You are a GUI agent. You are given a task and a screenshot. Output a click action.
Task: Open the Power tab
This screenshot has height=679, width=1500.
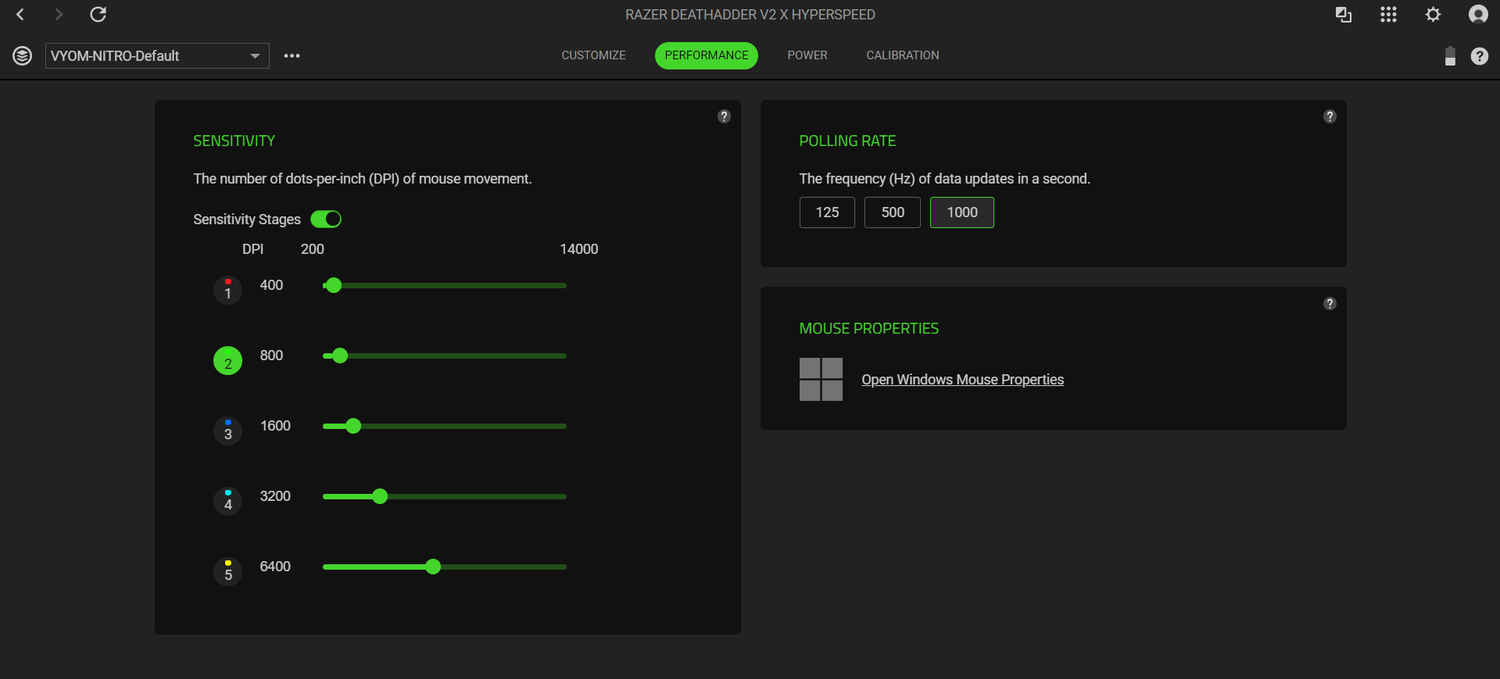pos(807,55)
